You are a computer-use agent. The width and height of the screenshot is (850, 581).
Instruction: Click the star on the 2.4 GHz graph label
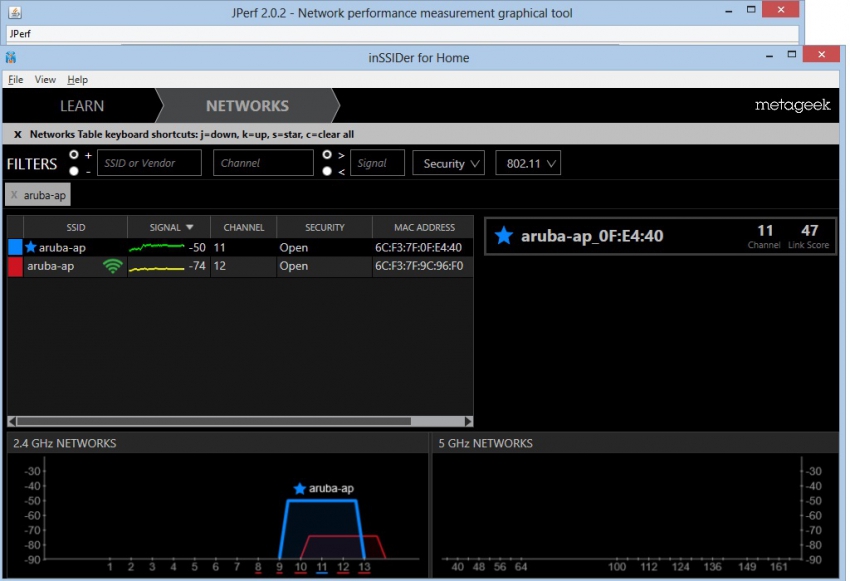click(x=300, y=488)
